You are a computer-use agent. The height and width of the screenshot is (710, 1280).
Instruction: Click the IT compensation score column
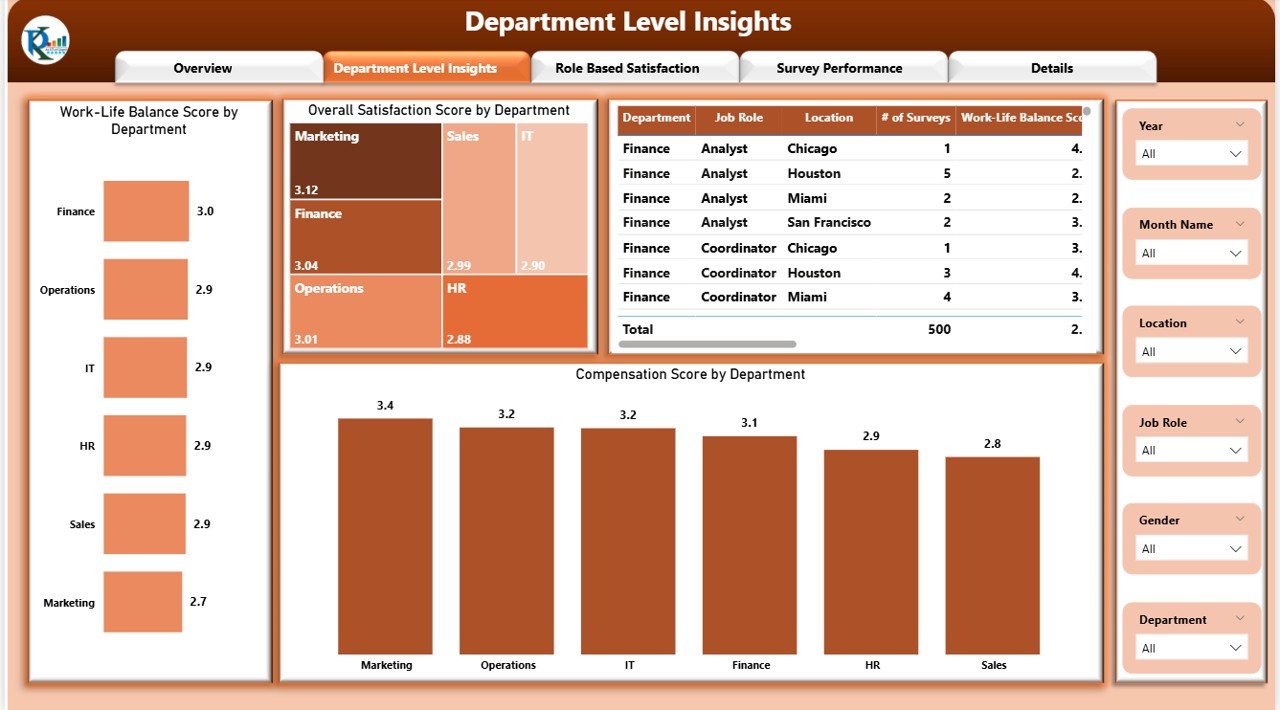(x=628, y=541)
